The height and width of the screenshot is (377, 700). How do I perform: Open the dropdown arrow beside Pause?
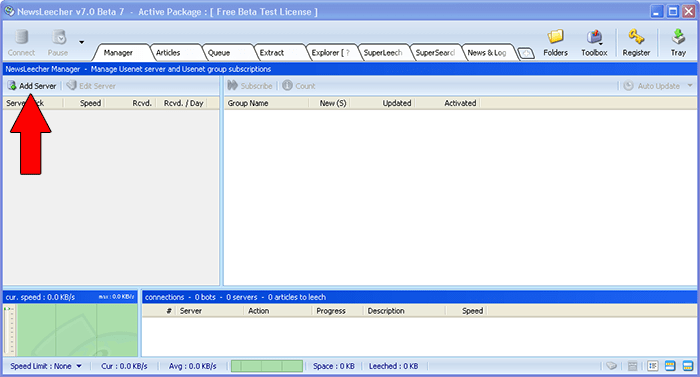coord(82,42)
